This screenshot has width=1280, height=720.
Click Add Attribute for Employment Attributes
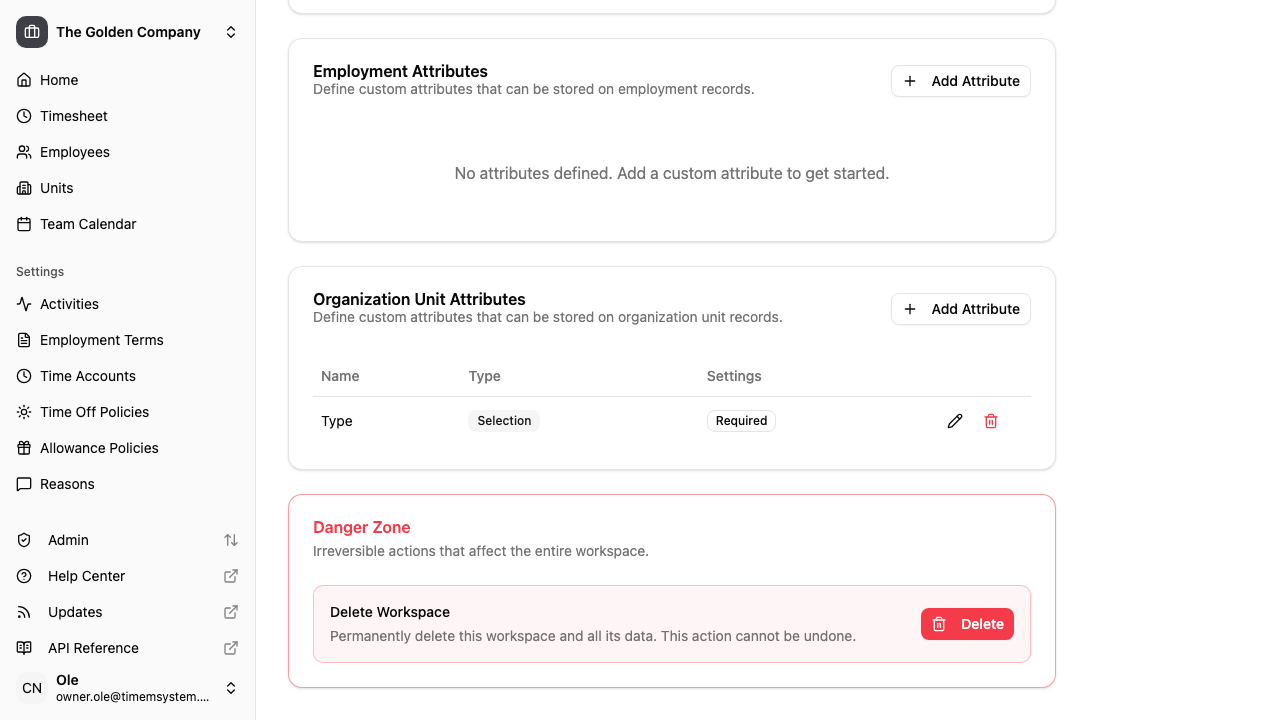pyautogui.click(x=960, y=81)
